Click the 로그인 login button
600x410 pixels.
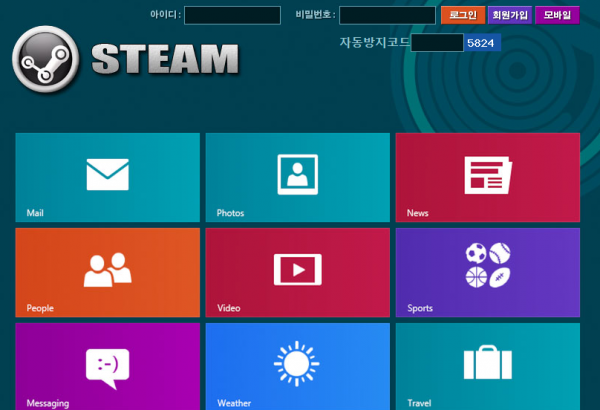463,15
